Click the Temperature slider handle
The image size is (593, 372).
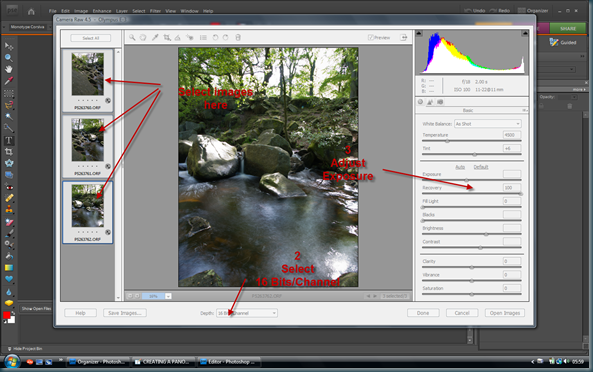[447, 141]
